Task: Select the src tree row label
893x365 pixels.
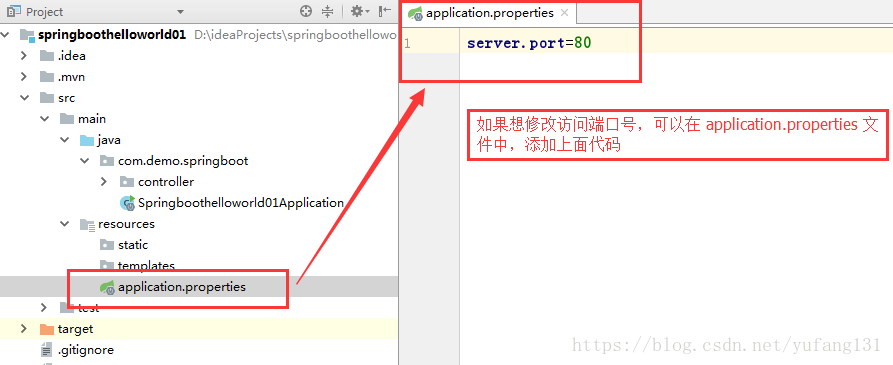Action: click(66, 98)
